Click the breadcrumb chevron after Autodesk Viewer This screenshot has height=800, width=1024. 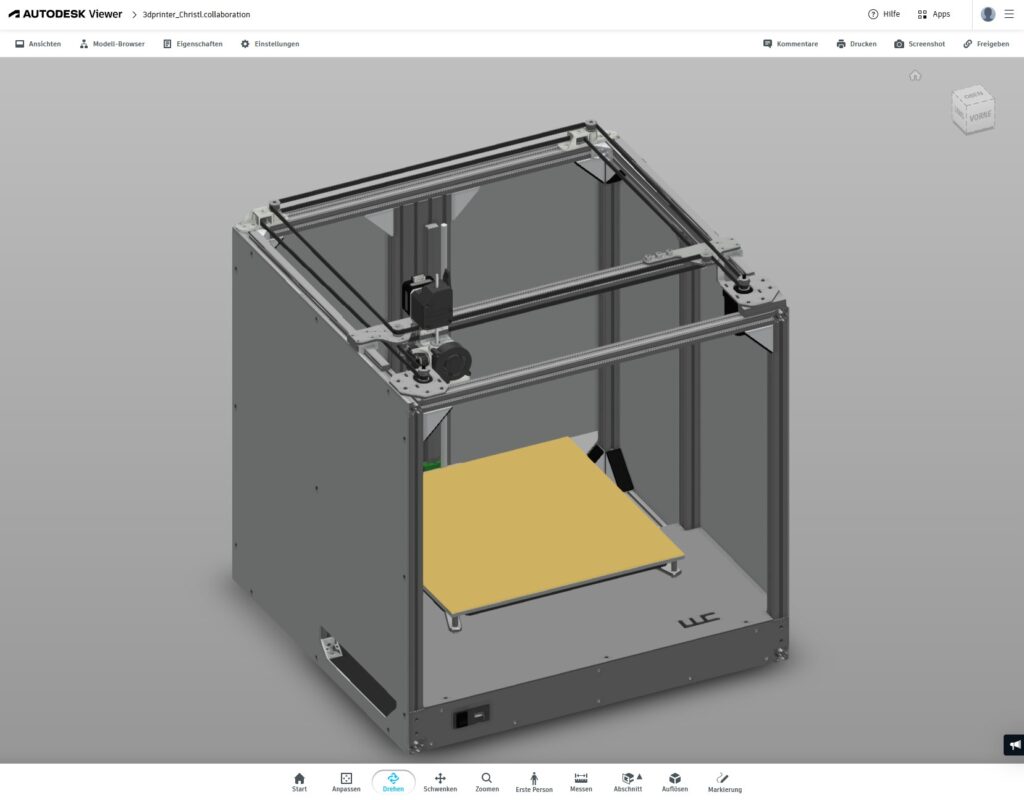click(134, 14)
